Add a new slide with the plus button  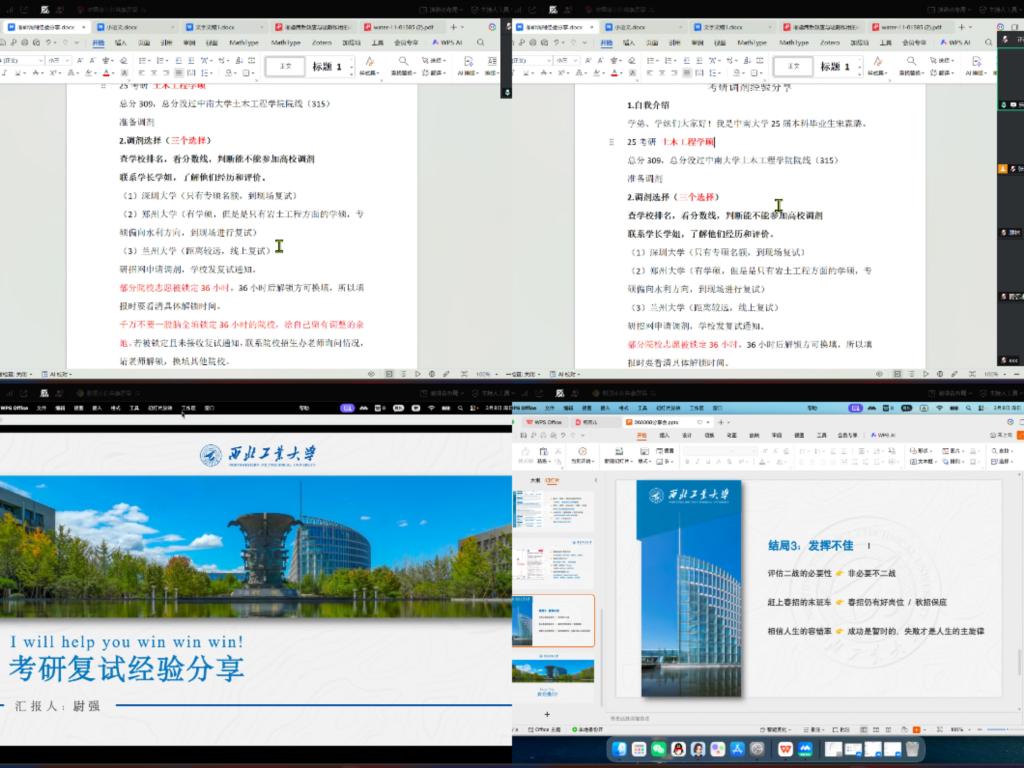click(546, 714)
